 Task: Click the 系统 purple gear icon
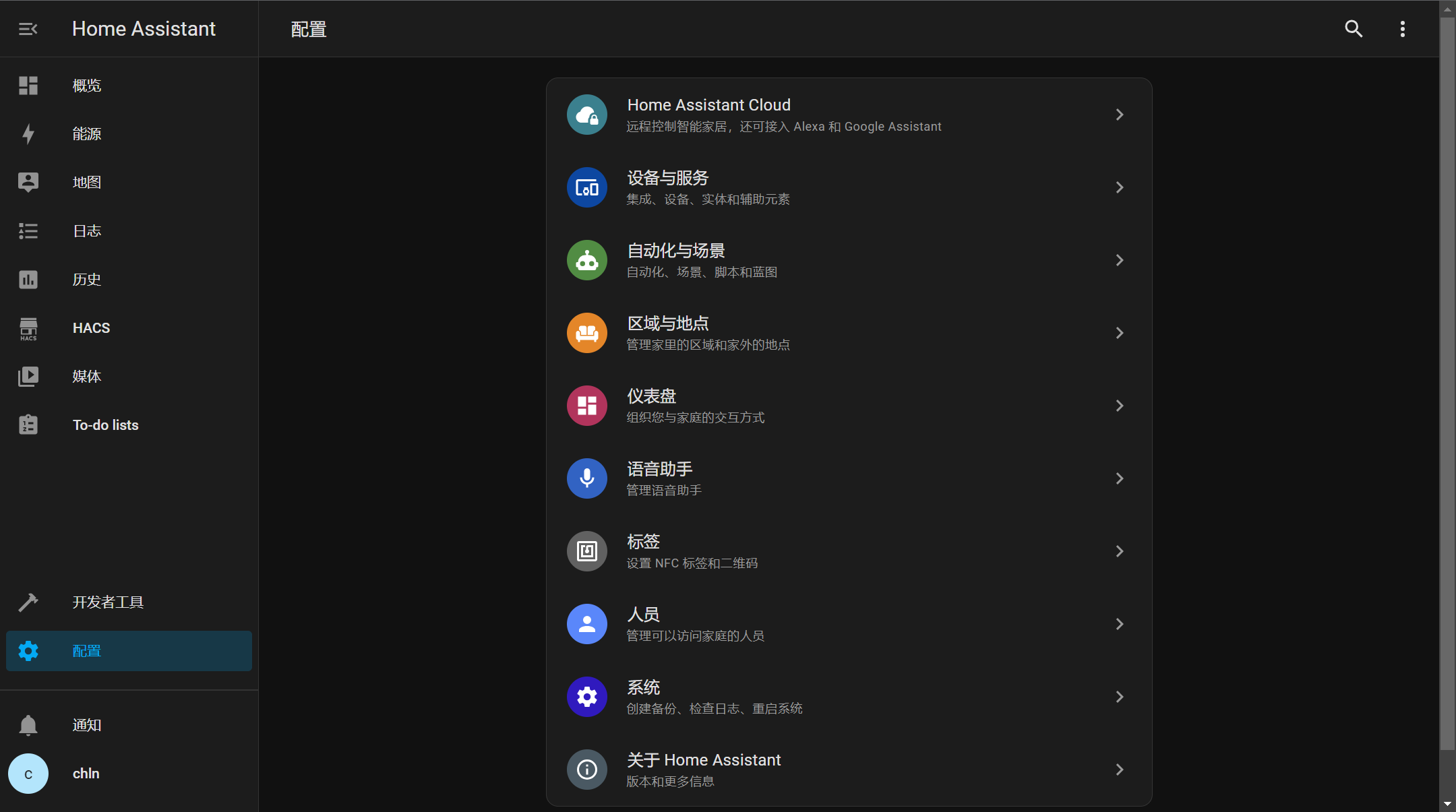pyautogui.click(x=587, y=697)
